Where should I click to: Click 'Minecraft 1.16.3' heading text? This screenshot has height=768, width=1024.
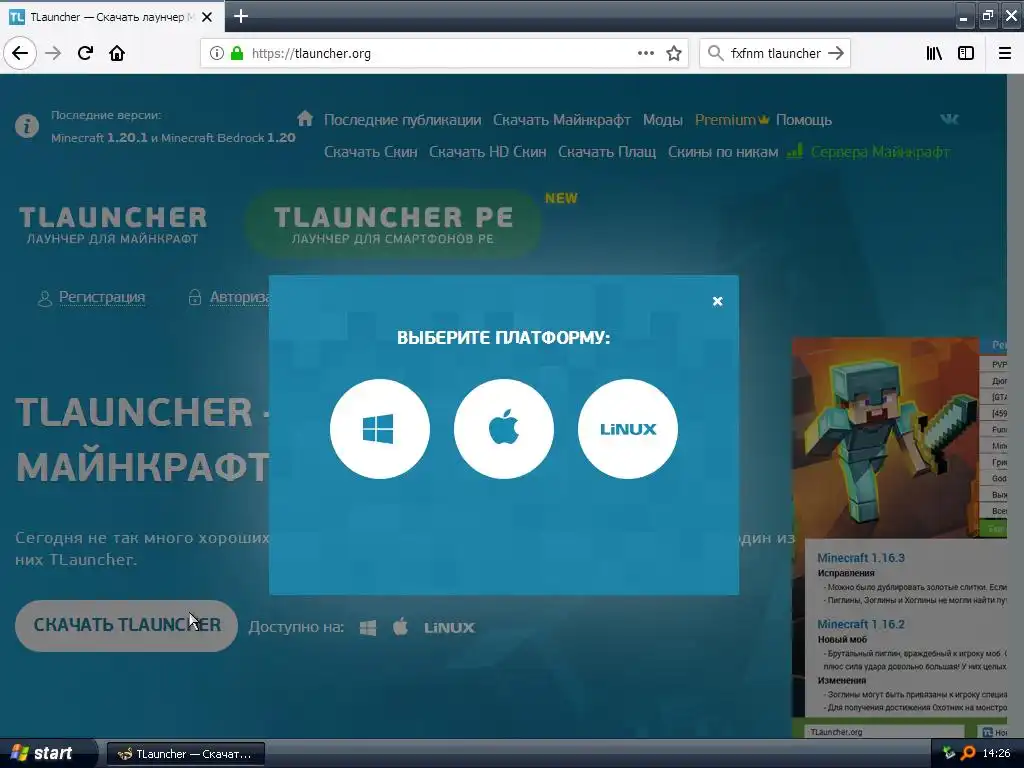tap(861, 558)
